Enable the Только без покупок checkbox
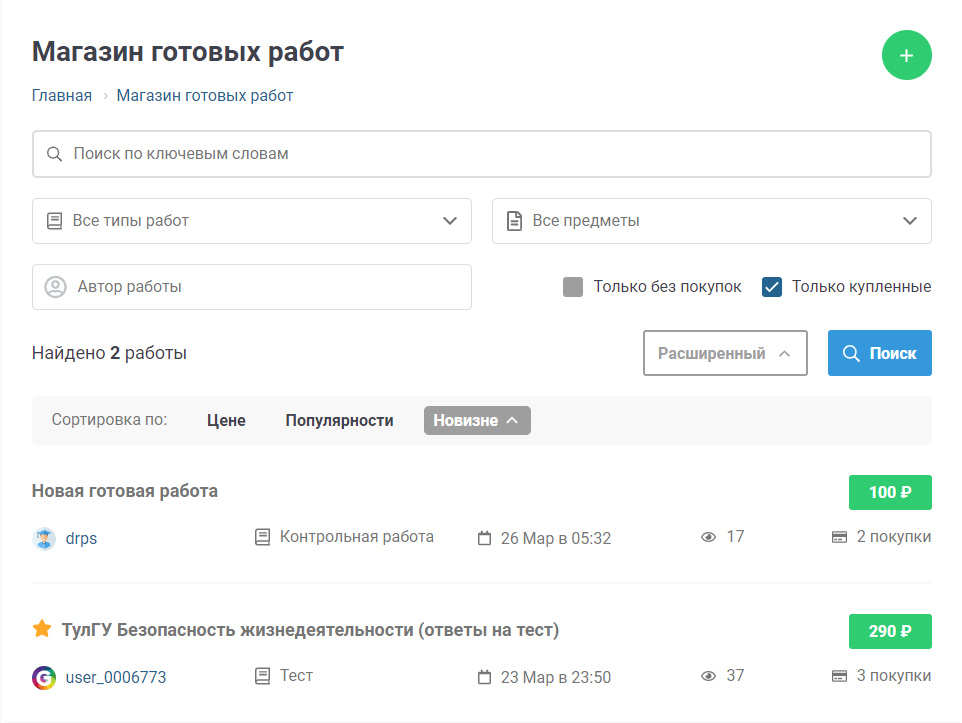This screenshot has width=962, height=723. (573, 287)
